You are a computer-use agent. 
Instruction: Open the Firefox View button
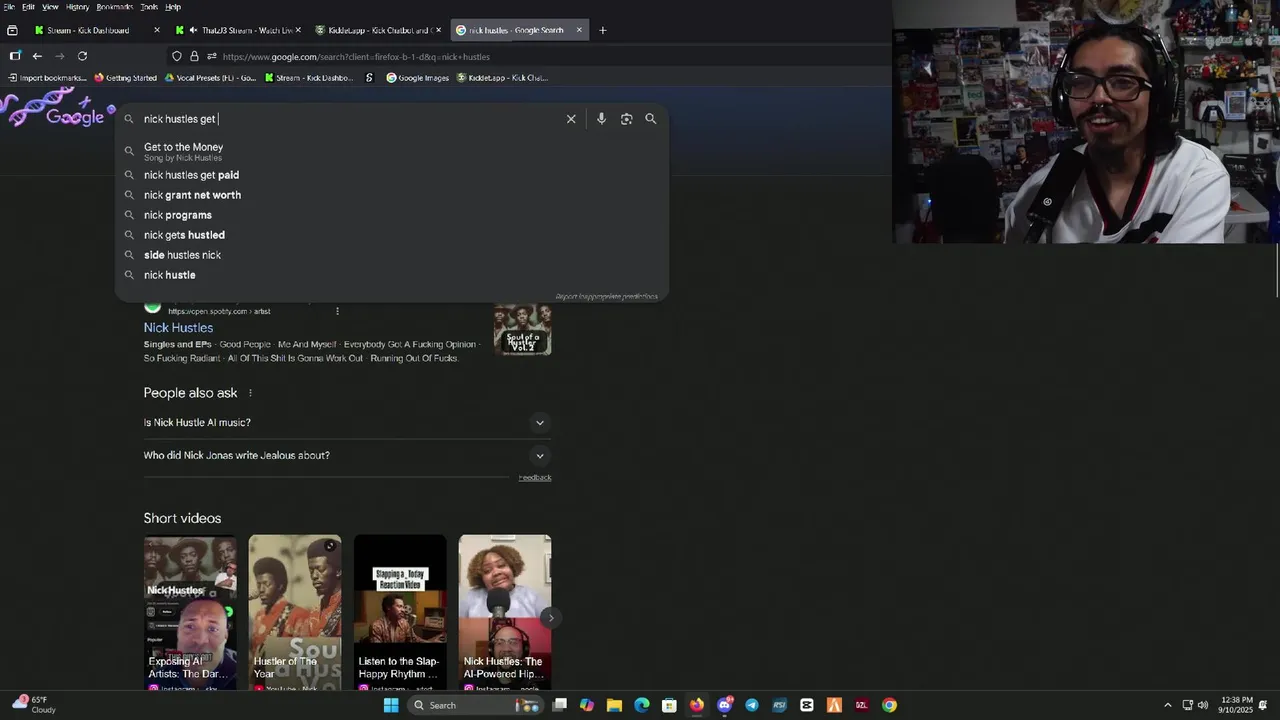12,30
